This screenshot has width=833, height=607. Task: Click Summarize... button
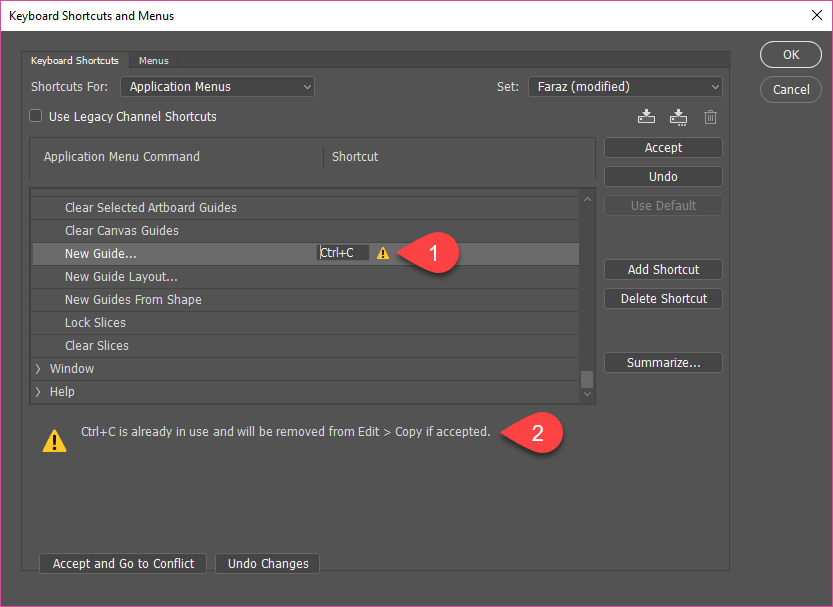pos(663,363)
